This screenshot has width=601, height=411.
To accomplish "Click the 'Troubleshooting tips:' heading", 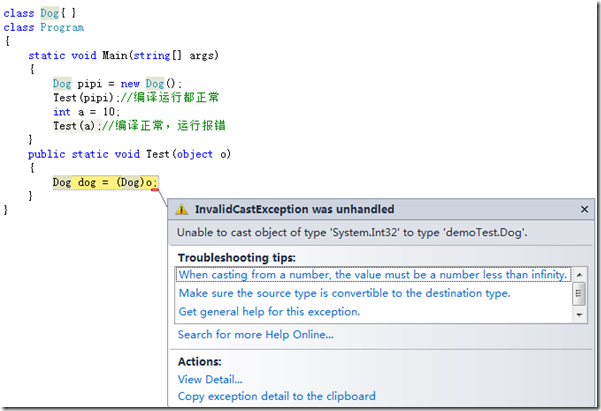I will click(x=237, y=258).
